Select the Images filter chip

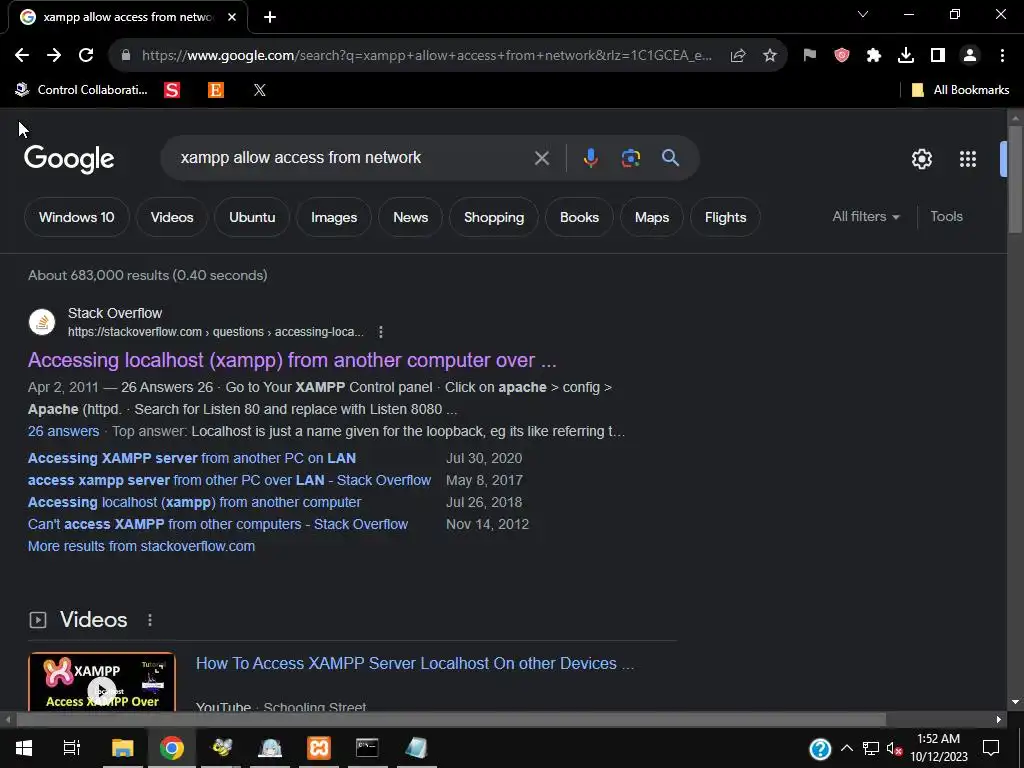[x=334, y=217]
